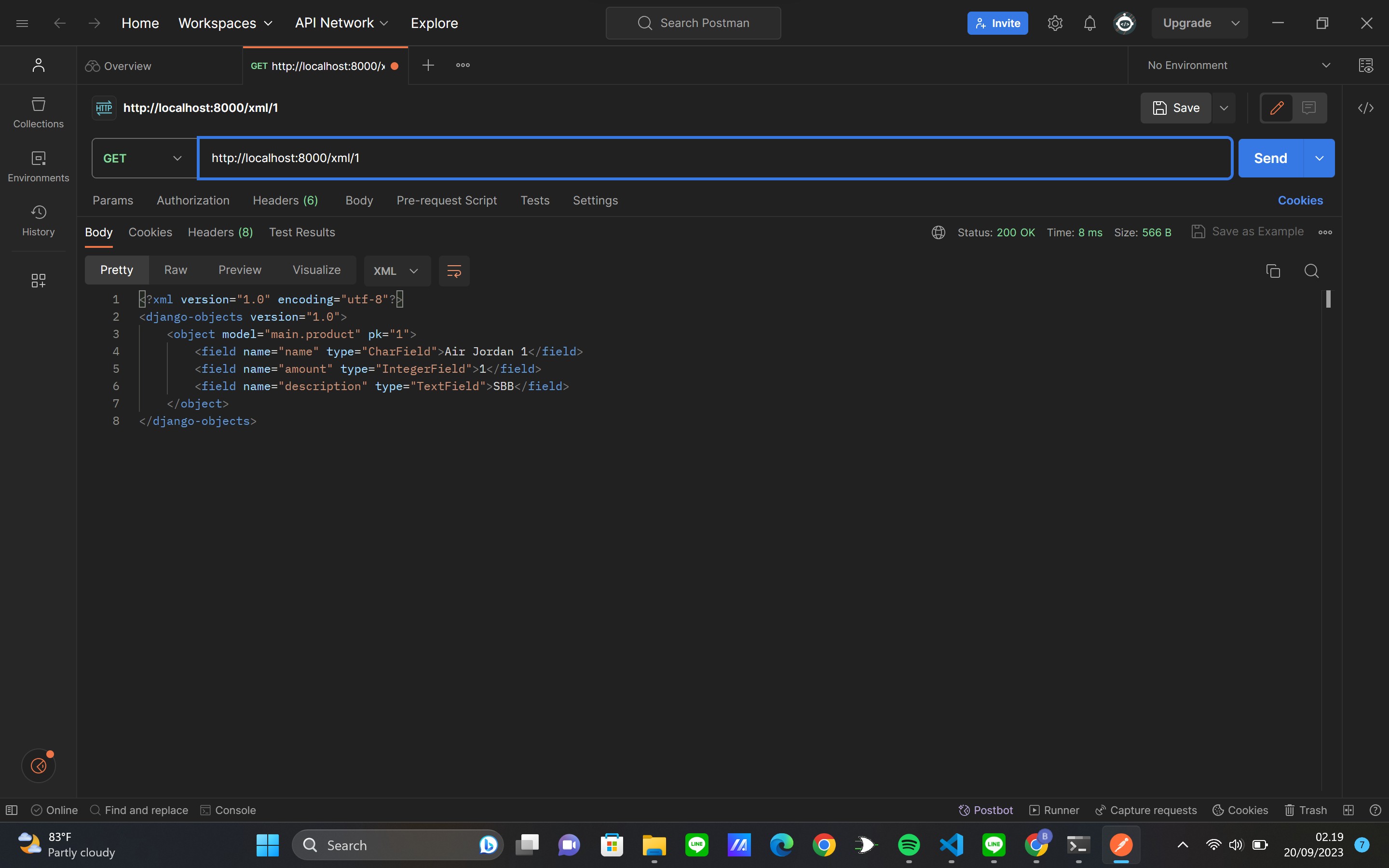
Task: Copy the XML response body
Action: tap(1273, 271)
